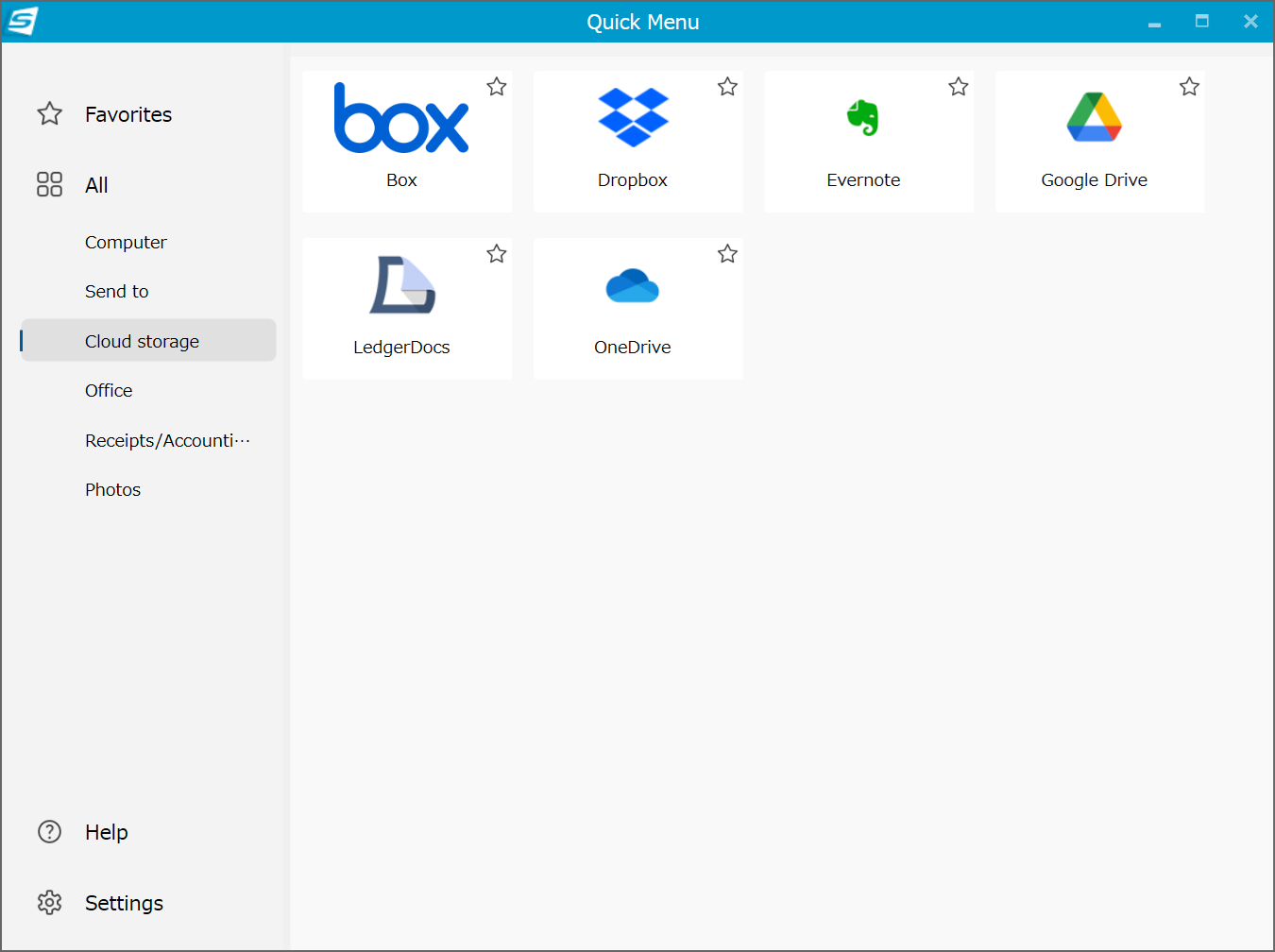Open the Box cloud storage app

point(401,120)
